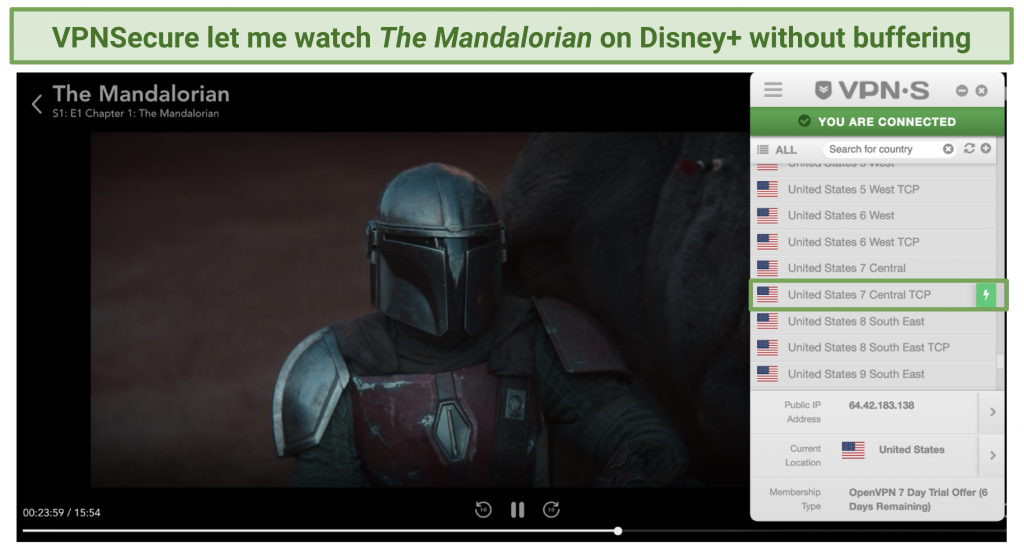Refresh the server list

point(969,148)
